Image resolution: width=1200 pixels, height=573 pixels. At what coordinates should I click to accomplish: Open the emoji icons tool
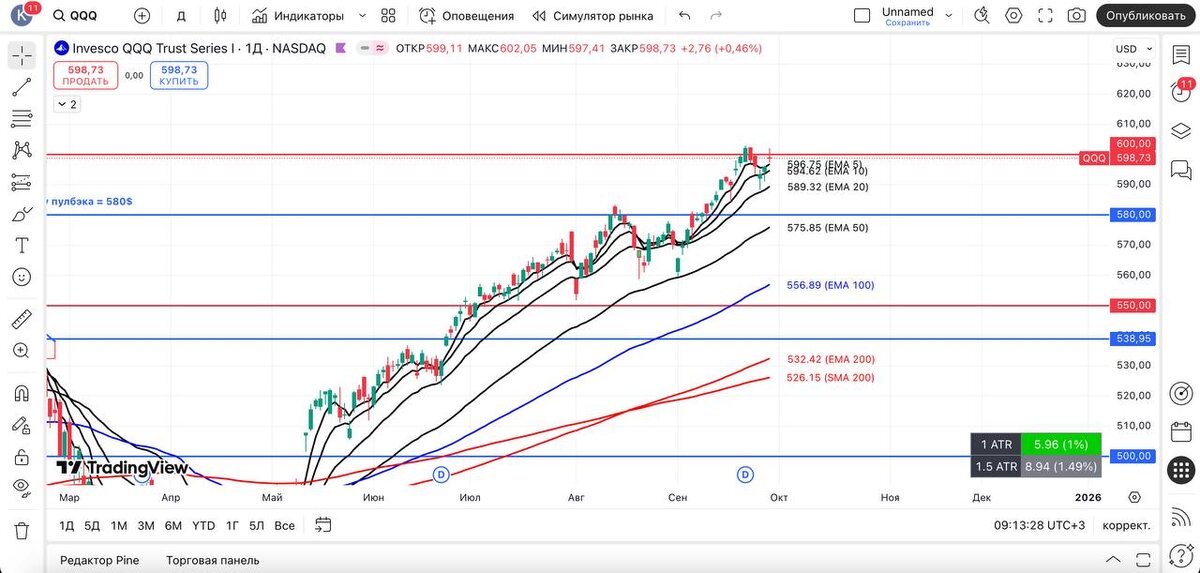(22, 277)
